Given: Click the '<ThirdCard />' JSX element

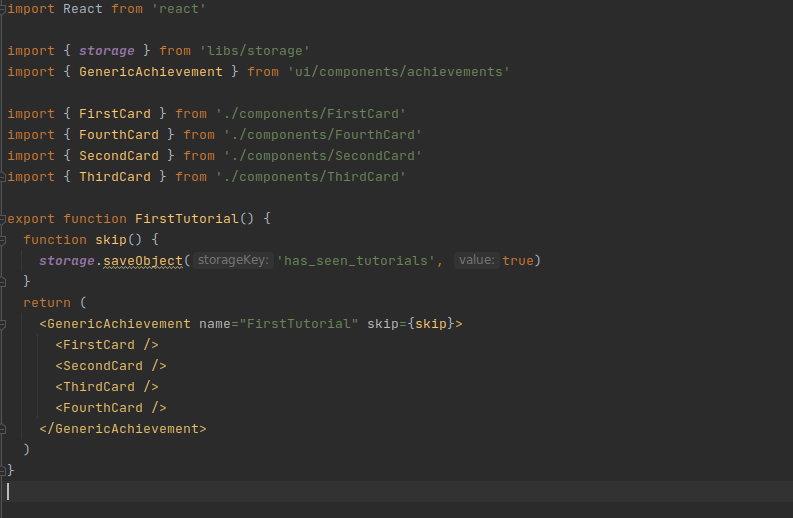Looking at the screenshot, I should click(x=107, y=387).
